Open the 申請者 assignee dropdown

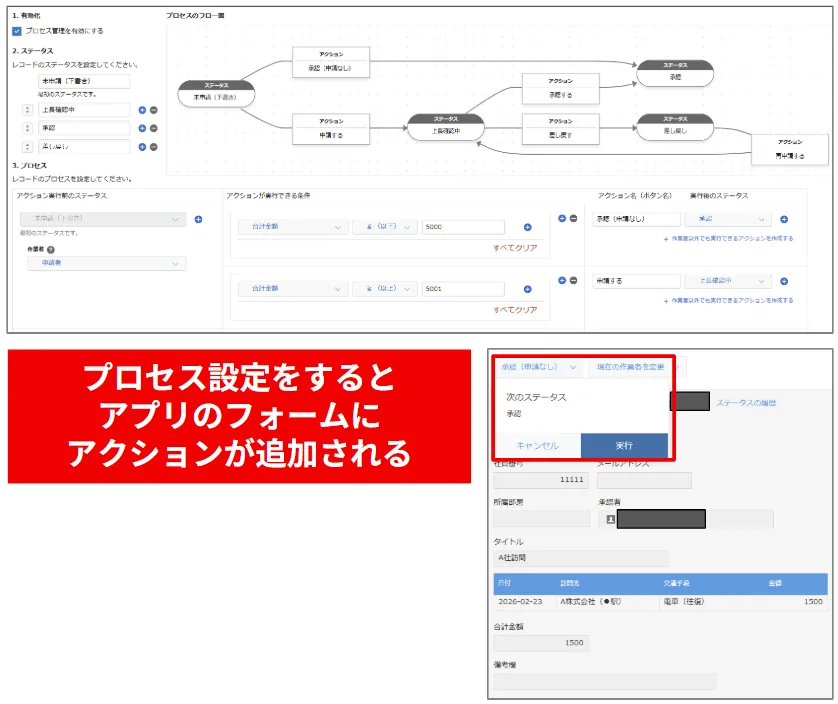(106, 264)
